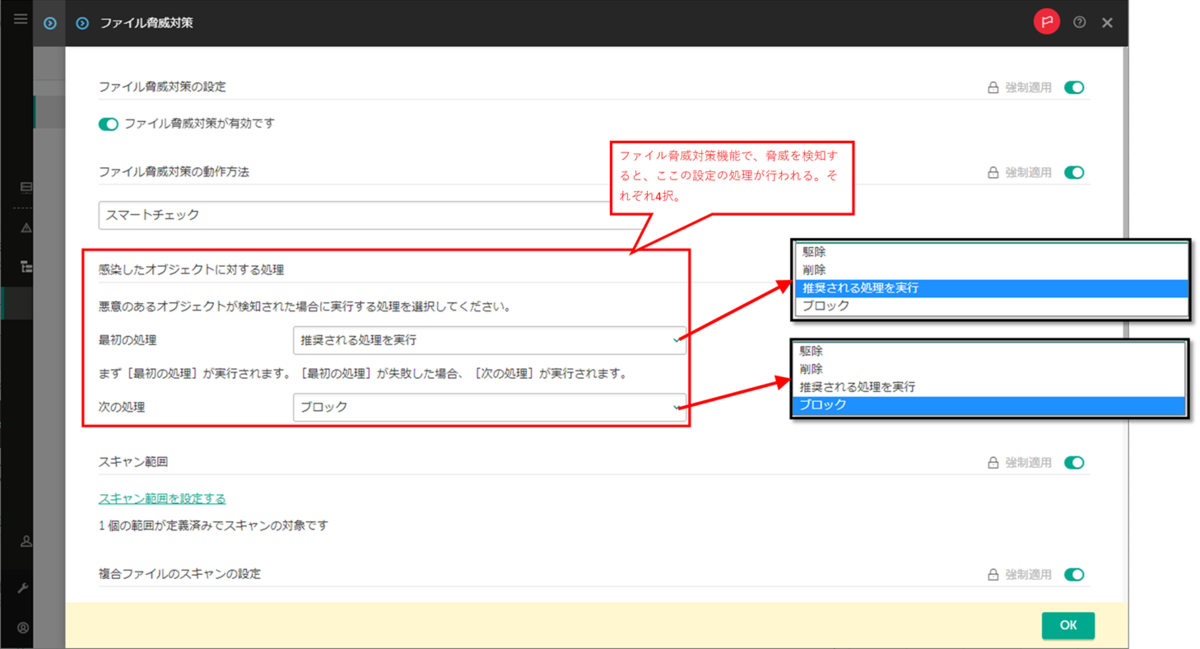Click the OK button
Image resolution: width=1200 pixels, height=649 pixels.
tap(1068, 625)
